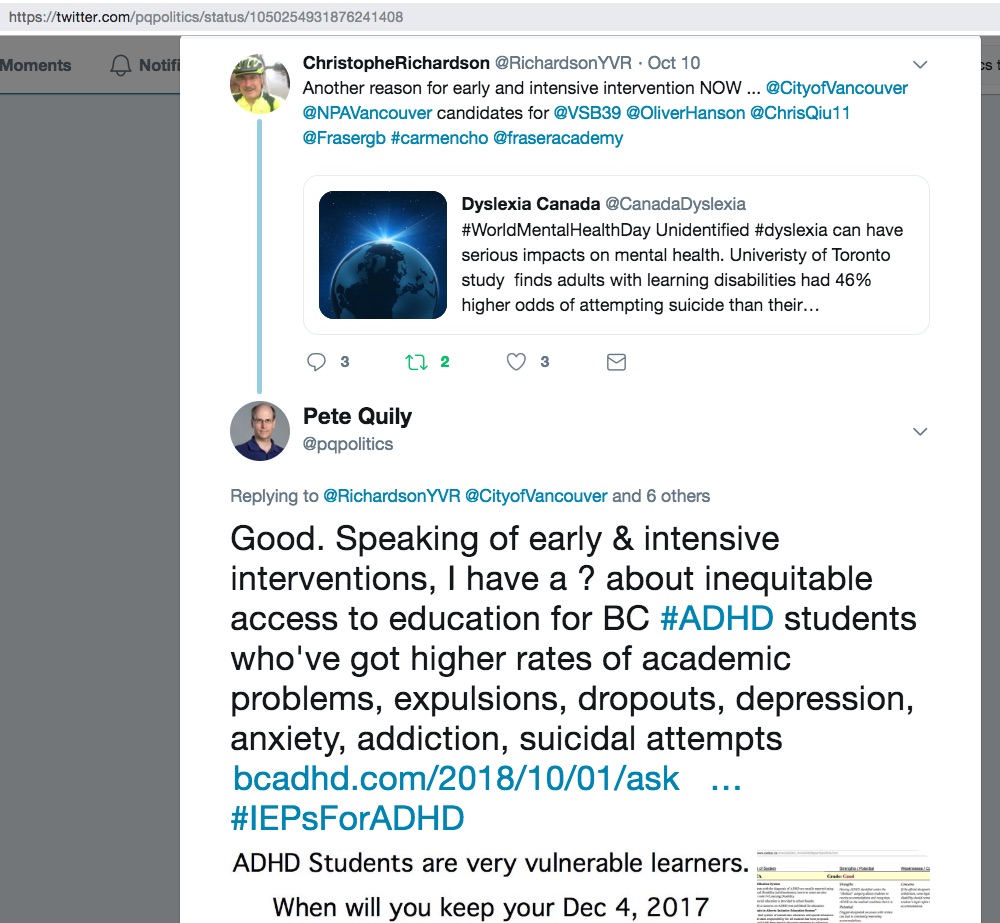The image size is (1000, 923).
Task: Like Christophe's tweet with heart icon
Action: (516, 362)
